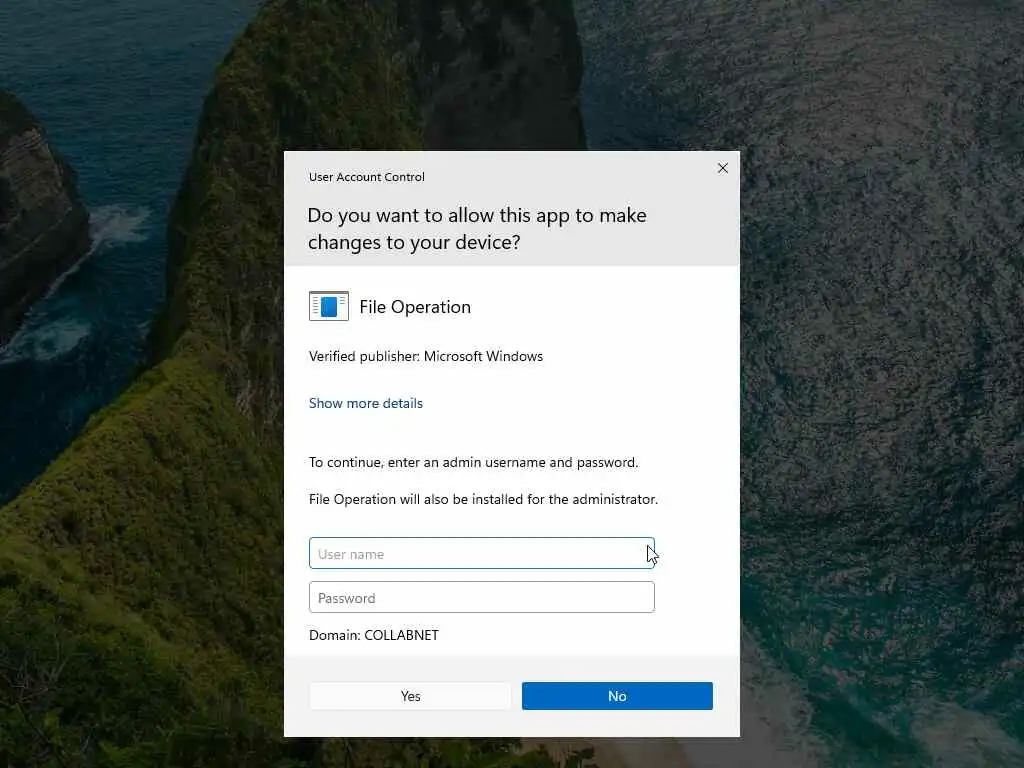This screenshot has height=768, width=1024.
Task: Select the Domain: COLLABNET text
Action: click(x=374, y=635)
